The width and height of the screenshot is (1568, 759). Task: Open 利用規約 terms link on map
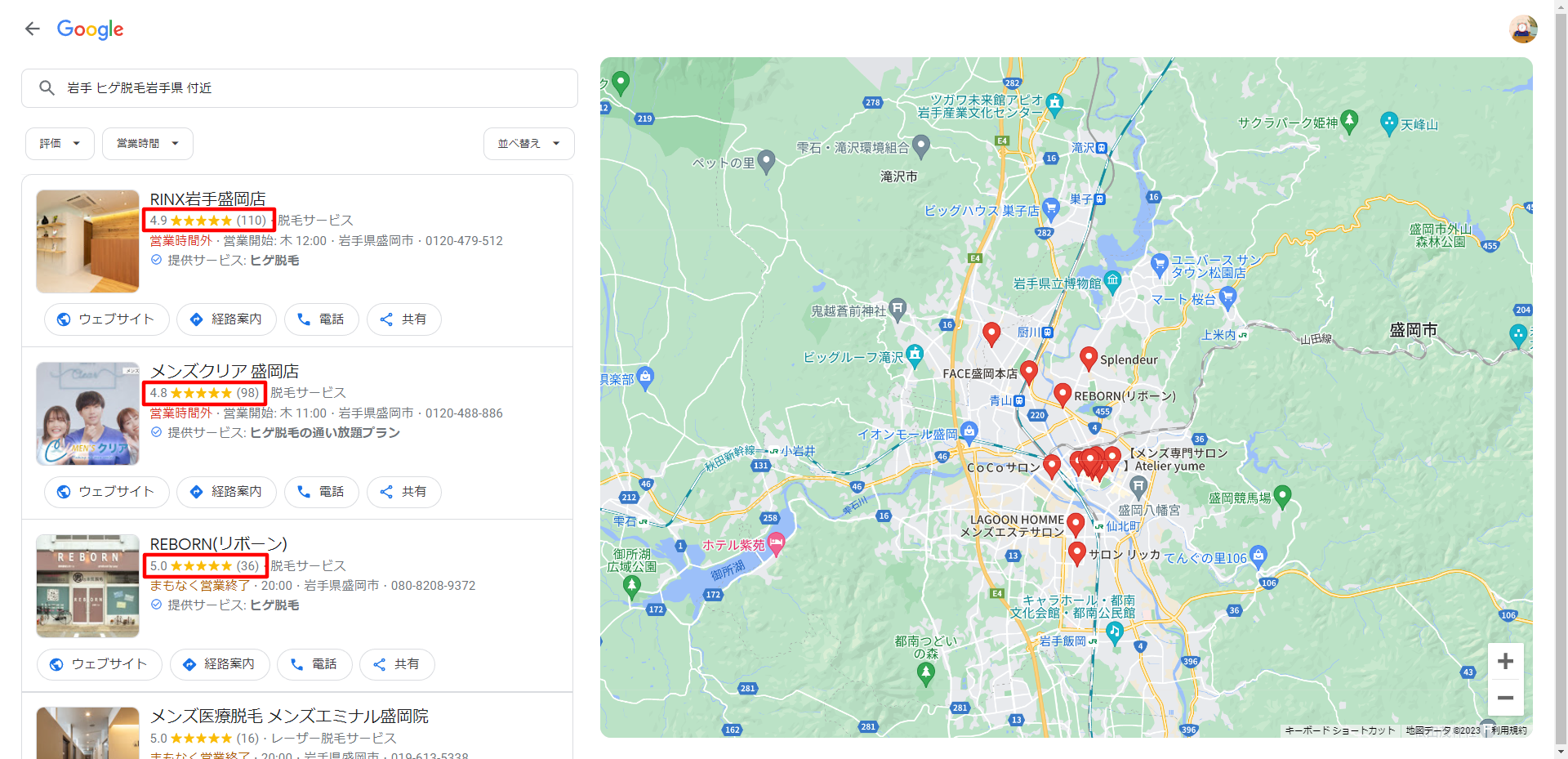[x=1509, y=730]
